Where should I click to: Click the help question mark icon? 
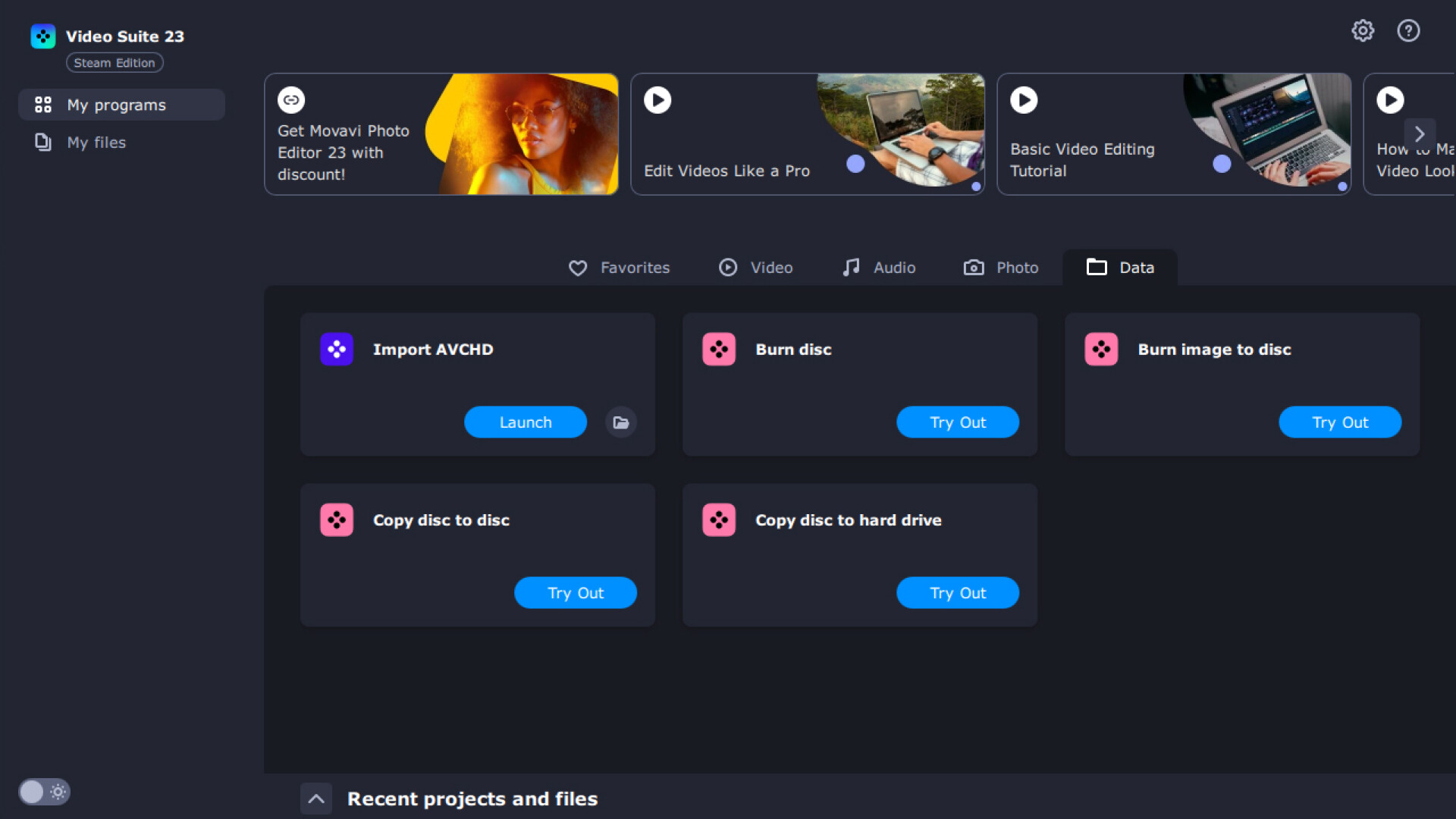tap(1408, 30)
